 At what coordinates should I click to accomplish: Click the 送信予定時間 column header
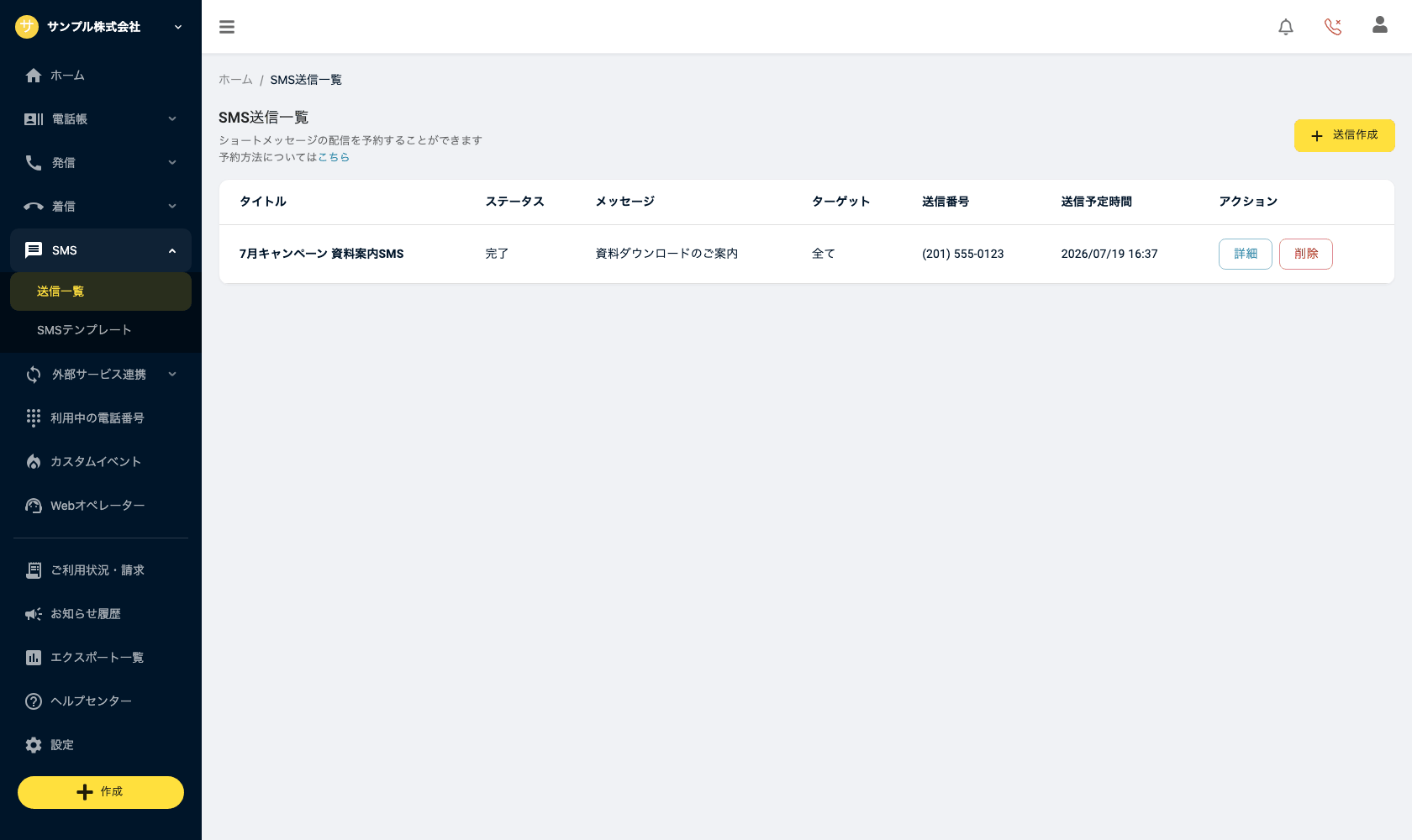coord(1097,202)
